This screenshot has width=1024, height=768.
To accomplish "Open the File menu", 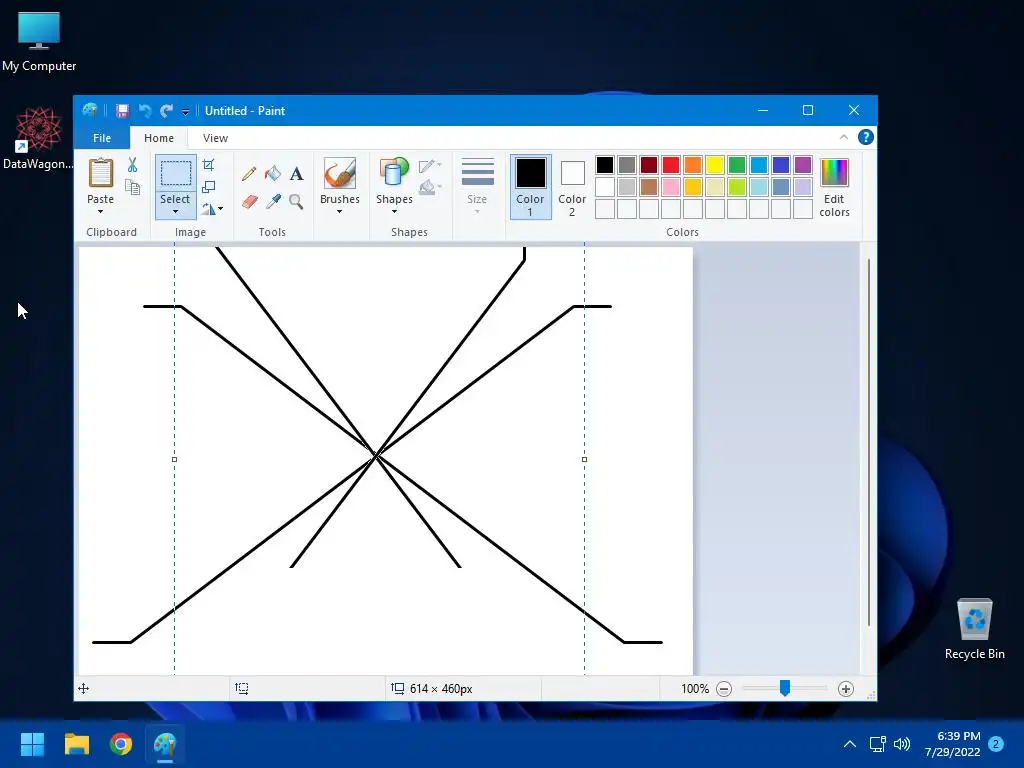I will tap(102, 138).
